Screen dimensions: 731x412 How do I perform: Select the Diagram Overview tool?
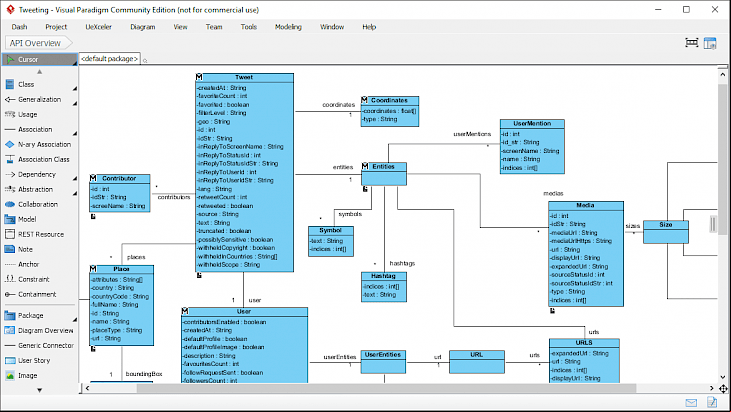[x=39, y=330]
